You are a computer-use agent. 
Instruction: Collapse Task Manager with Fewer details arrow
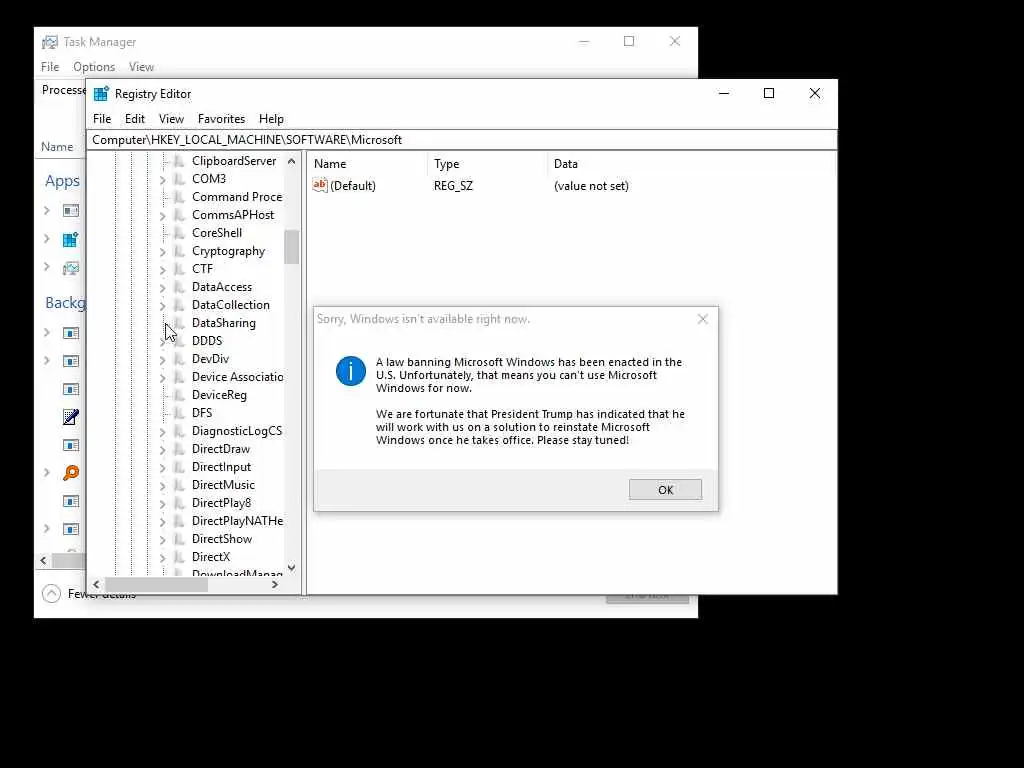tap(51, 593)
